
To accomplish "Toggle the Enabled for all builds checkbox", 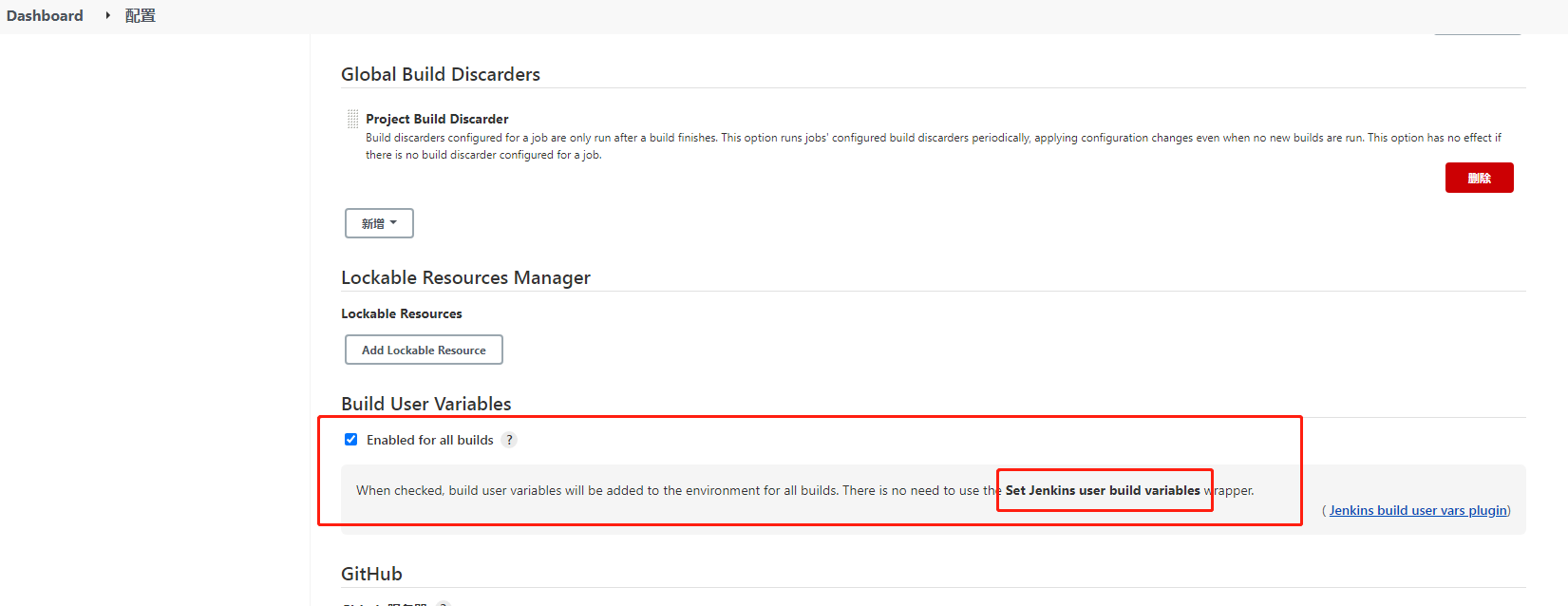I will tap(351, 440).
